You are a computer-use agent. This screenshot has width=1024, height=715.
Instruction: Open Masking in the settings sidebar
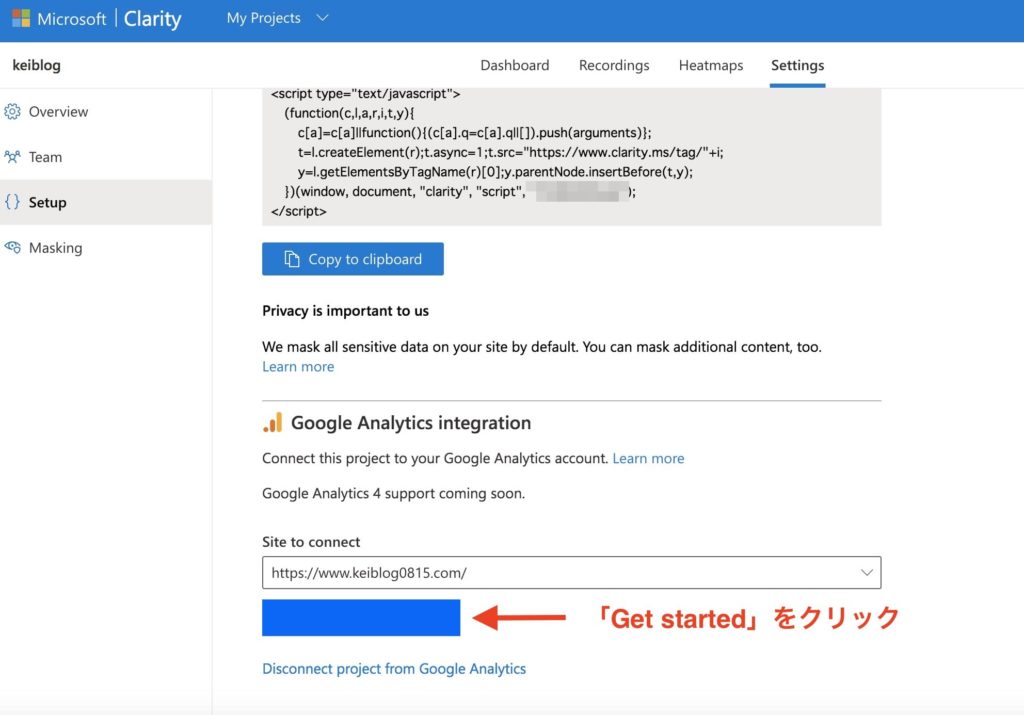point(106,247)
